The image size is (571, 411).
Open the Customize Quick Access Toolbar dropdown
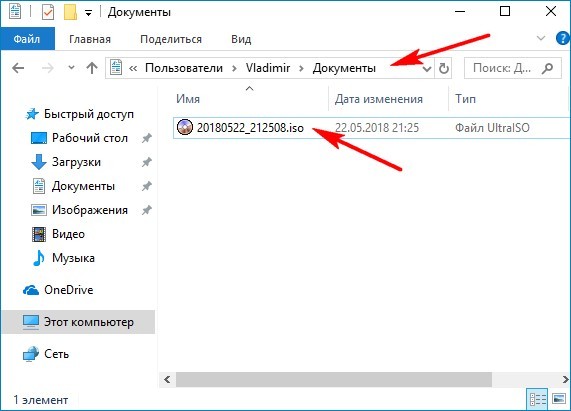tap(88, 13)
